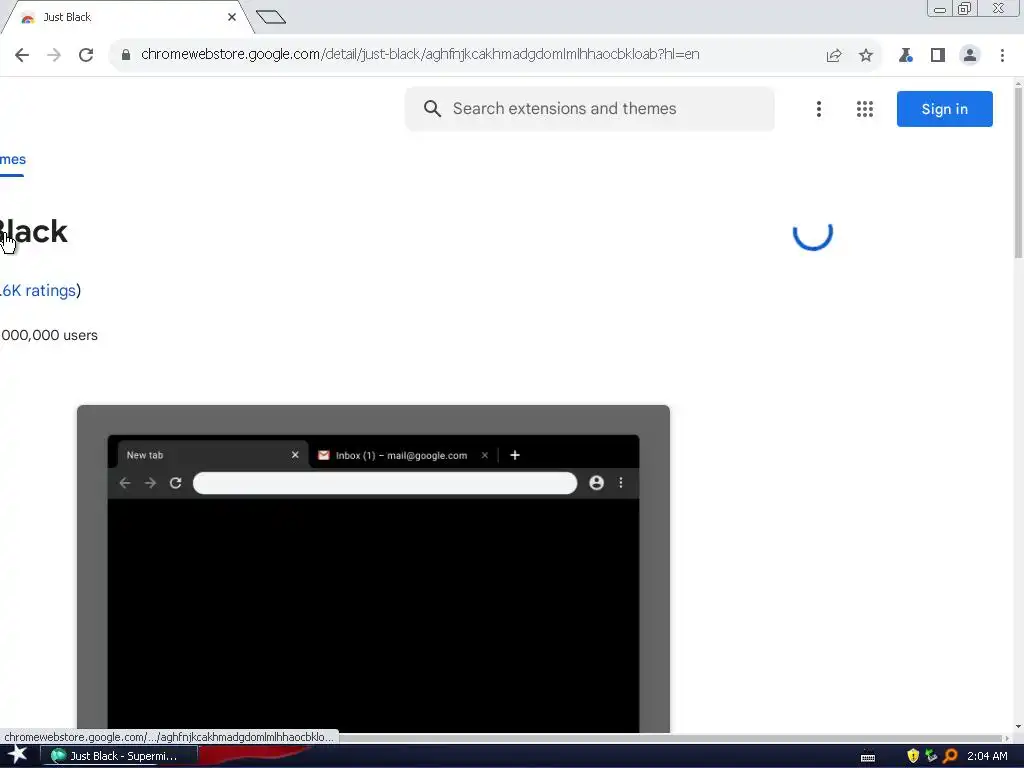The height and width of the screenshot is (768, 1024).
Task: Click the horizontal page scrollbar
Action: pos(671,738)
